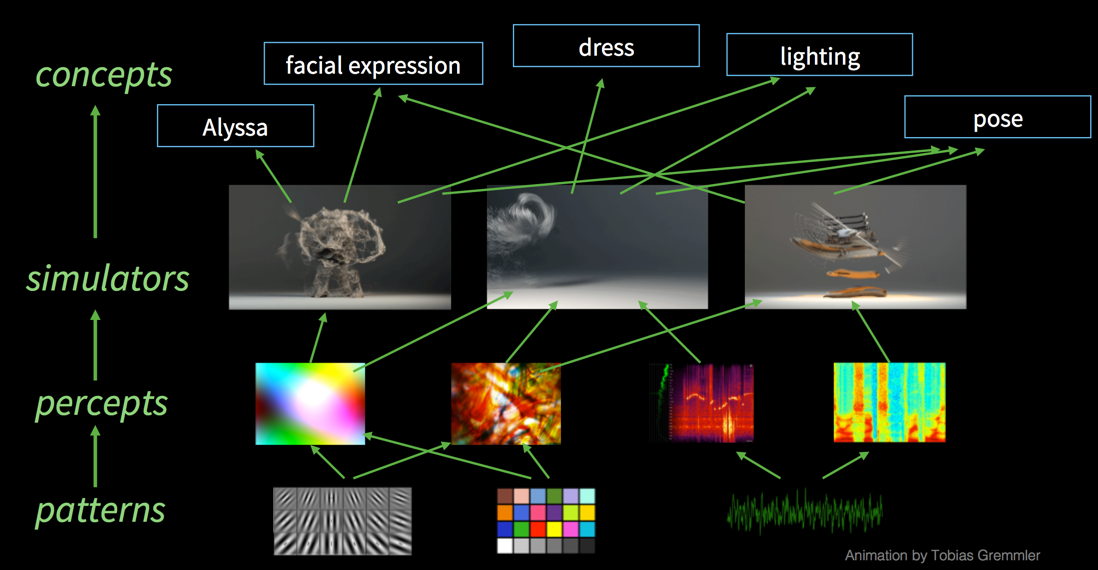
Task: Click the rainbow color gradient percept
Action: [x=310, y=403]
